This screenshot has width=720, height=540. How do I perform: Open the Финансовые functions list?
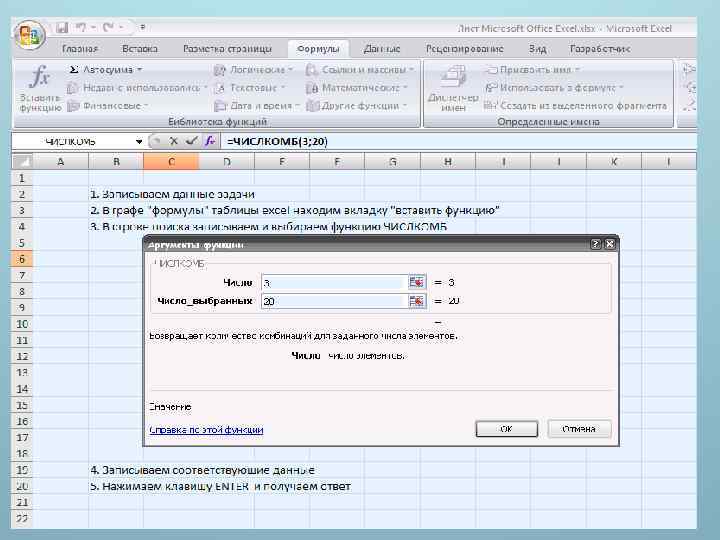(x=108, y=106)
